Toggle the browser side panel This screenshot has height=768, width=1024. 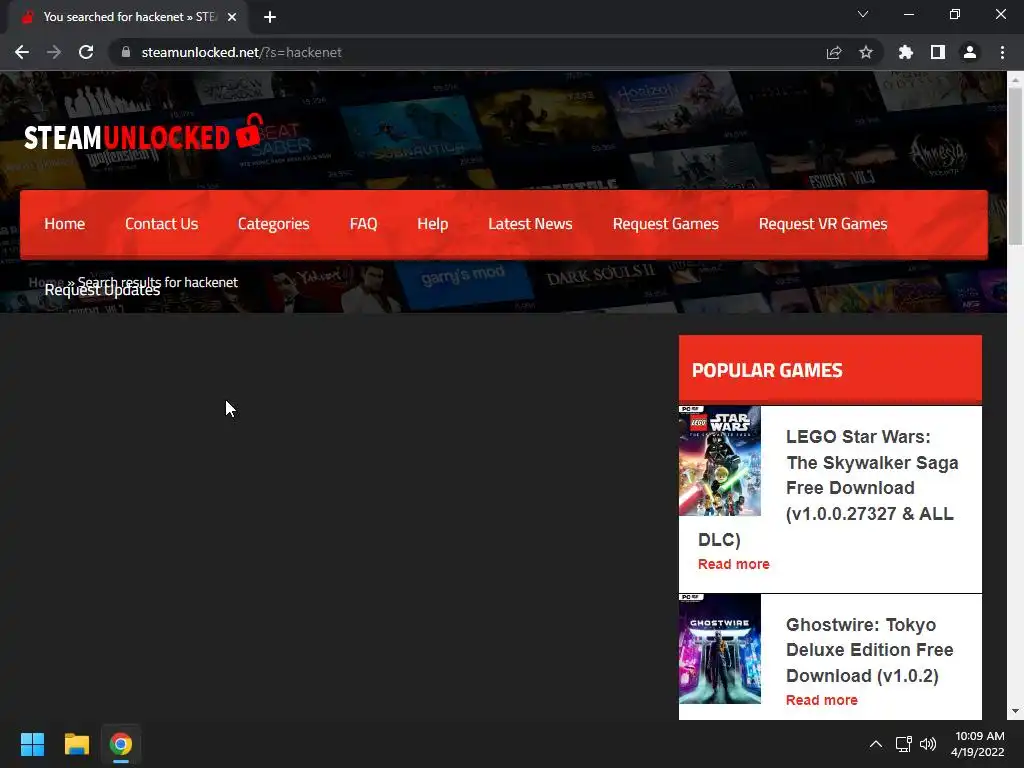938,52
